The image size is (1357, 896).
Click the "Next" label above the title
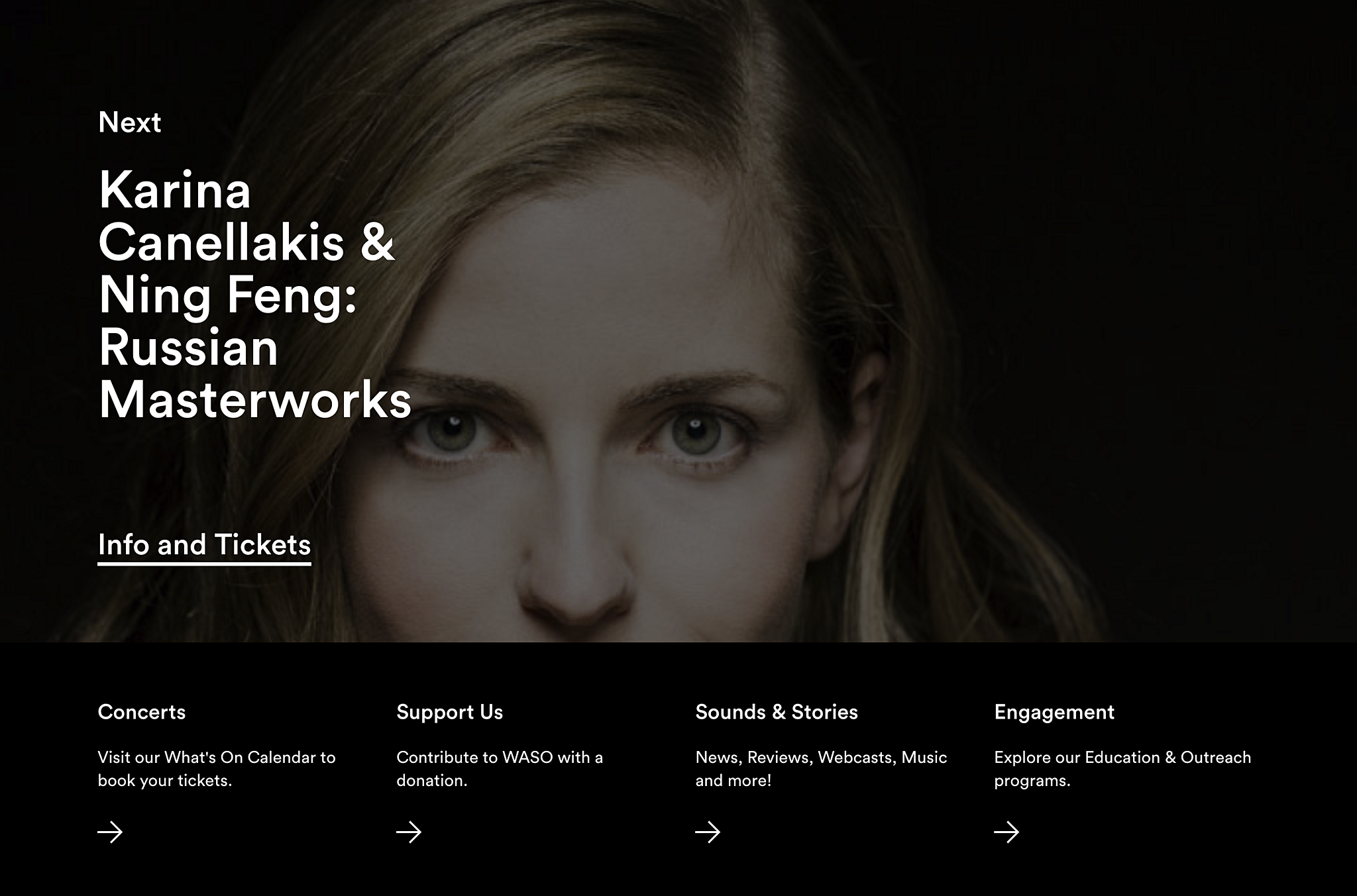point(130,123)
